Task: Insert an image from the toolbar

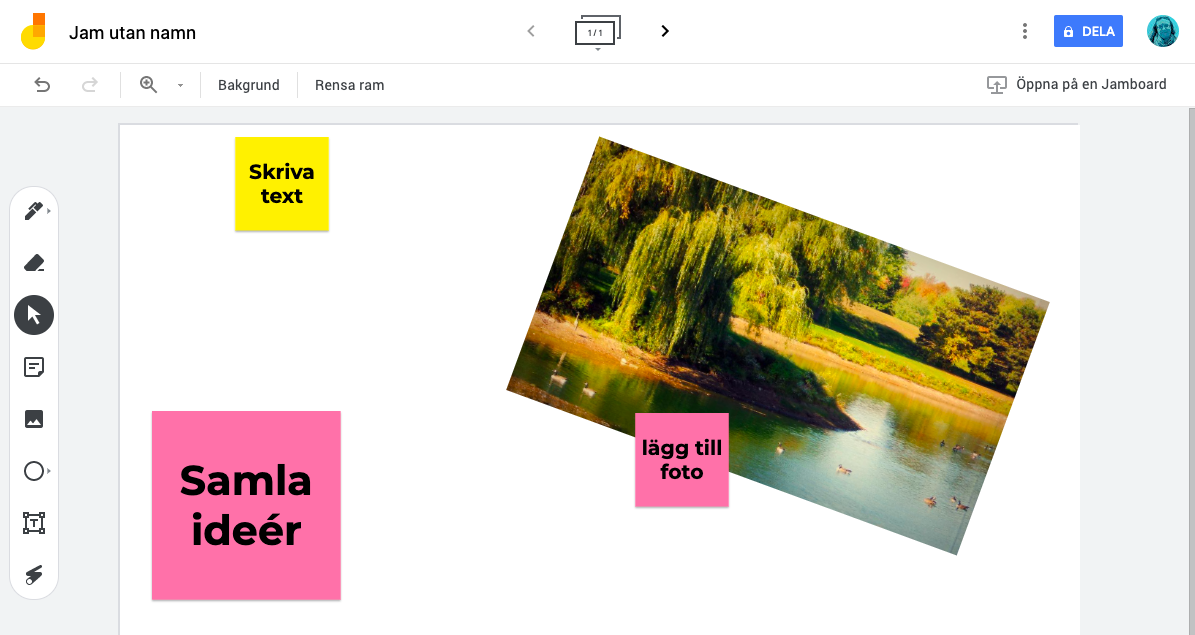Action: [x=34, y=419]
